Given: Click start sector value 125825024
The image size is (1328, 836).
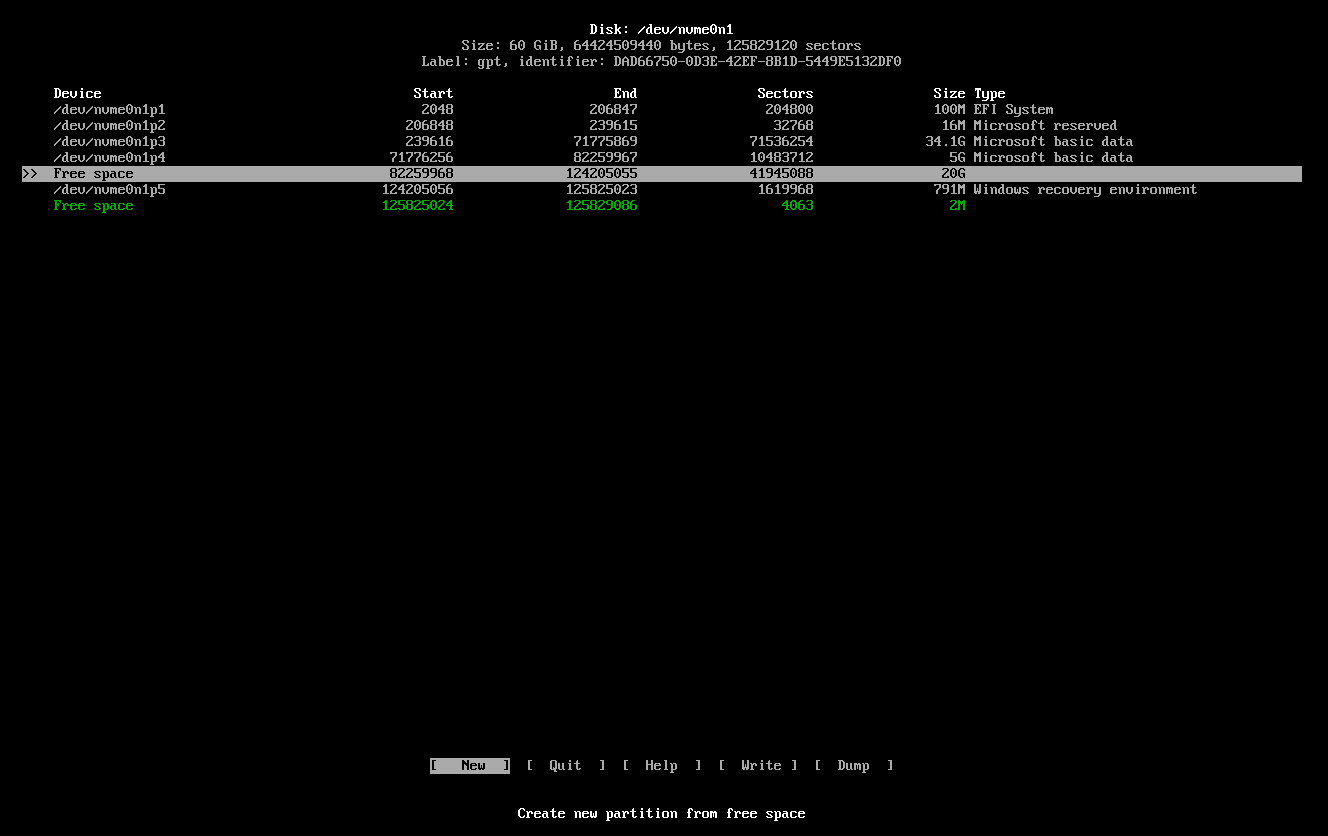Looking at the screenshot, I should 418,206.
